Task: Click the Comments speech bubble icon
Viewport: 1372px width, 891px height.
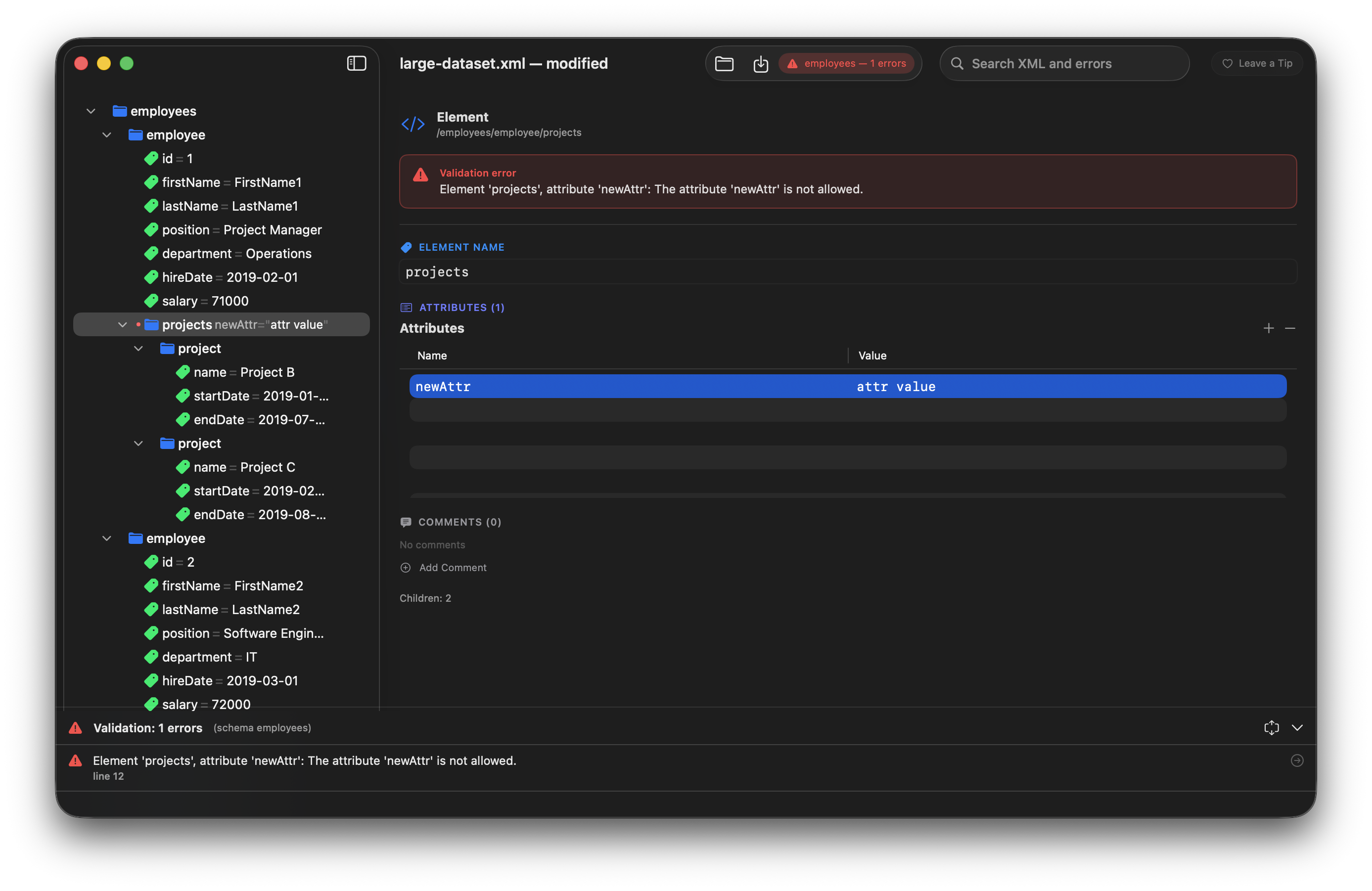Action: 405,522
